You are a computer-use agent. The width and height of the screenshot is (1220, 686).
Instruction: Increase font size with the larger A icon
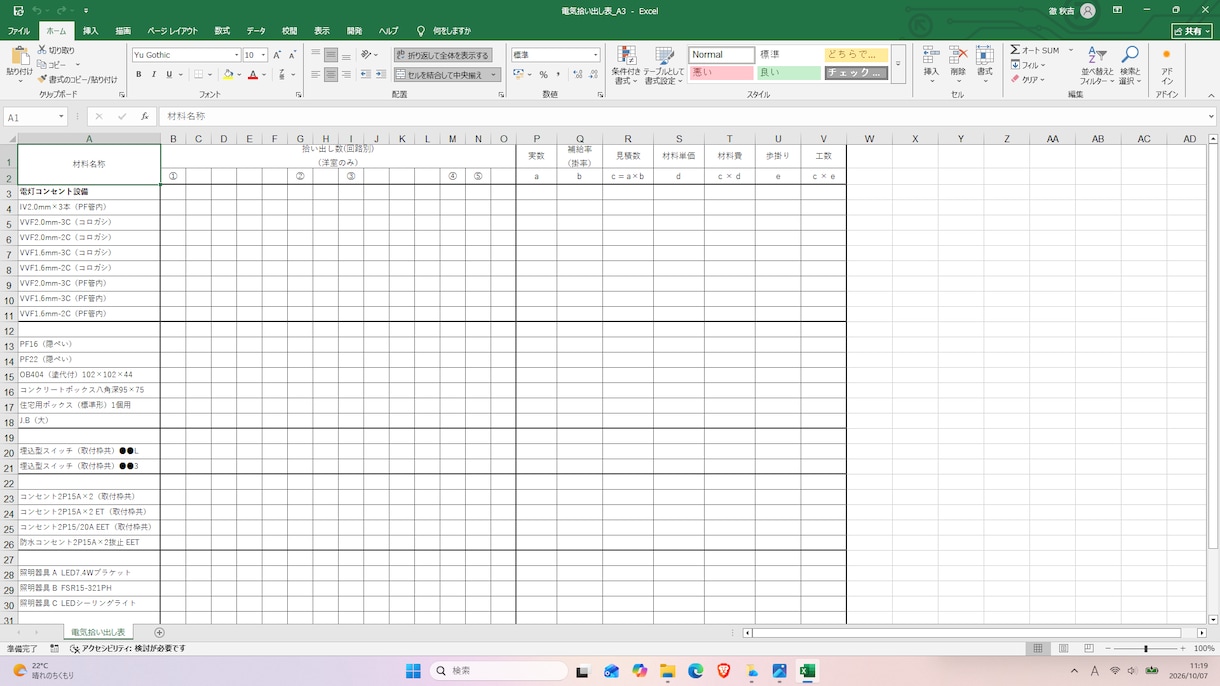[278, 55]
